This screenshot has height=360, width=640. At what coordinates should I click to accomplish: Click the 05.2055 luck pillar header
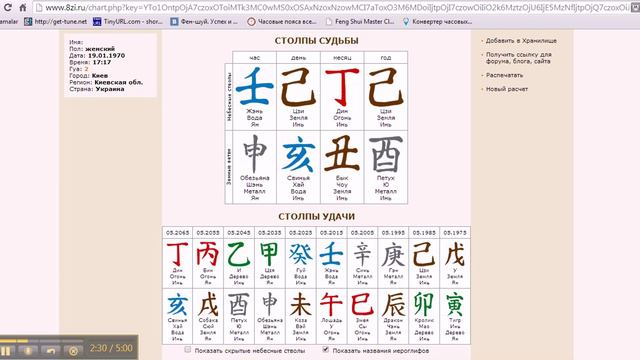[x=208, y=233]
